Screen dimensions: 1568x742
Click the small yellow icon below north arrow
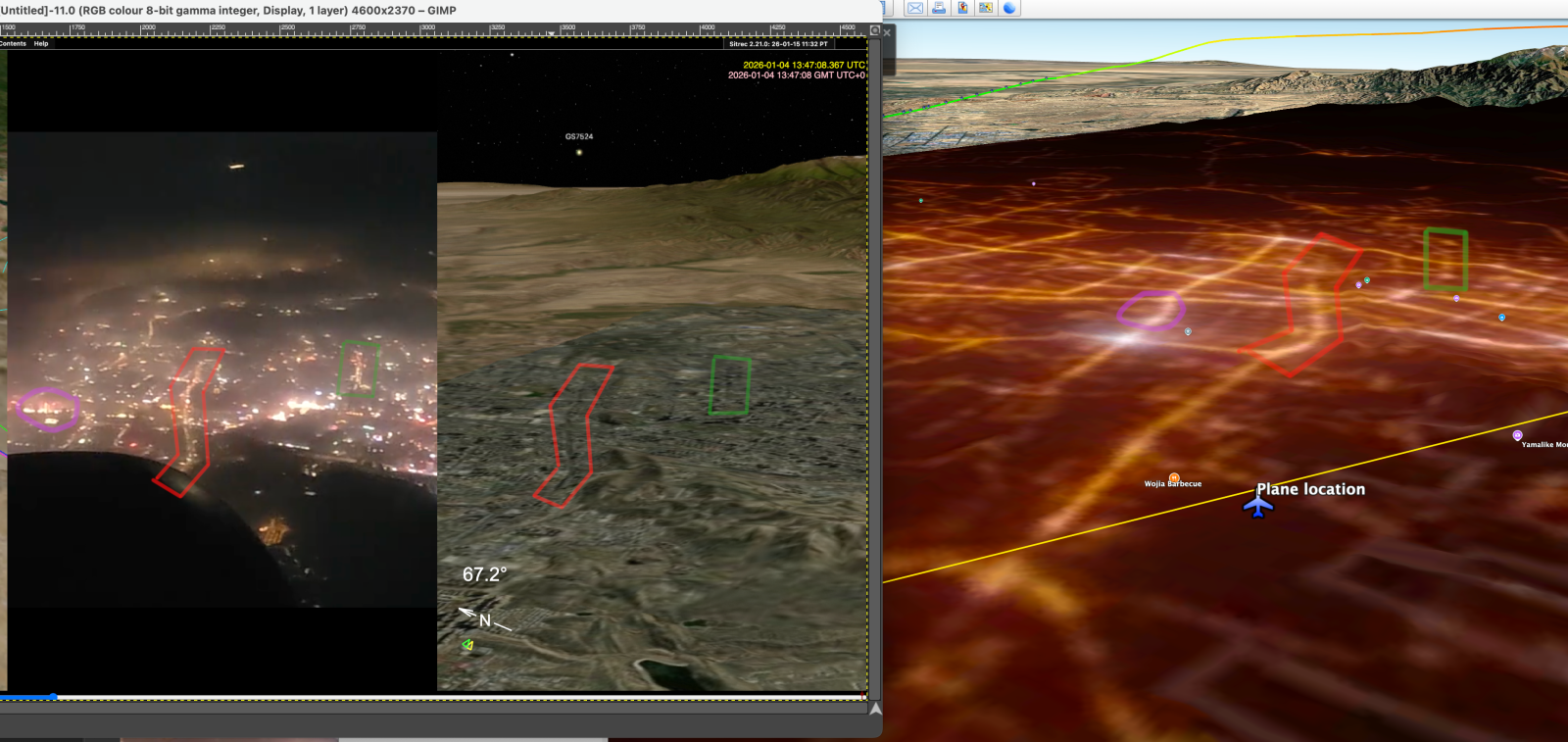tap(467, 644)
